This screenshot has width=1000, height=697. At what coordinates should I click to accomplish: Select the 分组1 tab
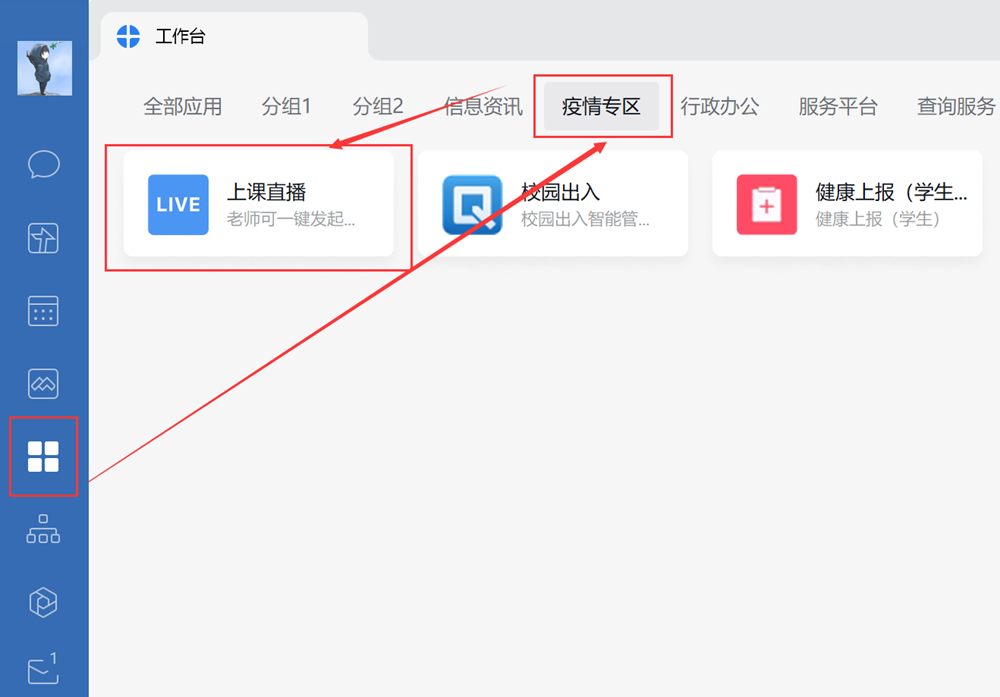[x=287, y=107]
